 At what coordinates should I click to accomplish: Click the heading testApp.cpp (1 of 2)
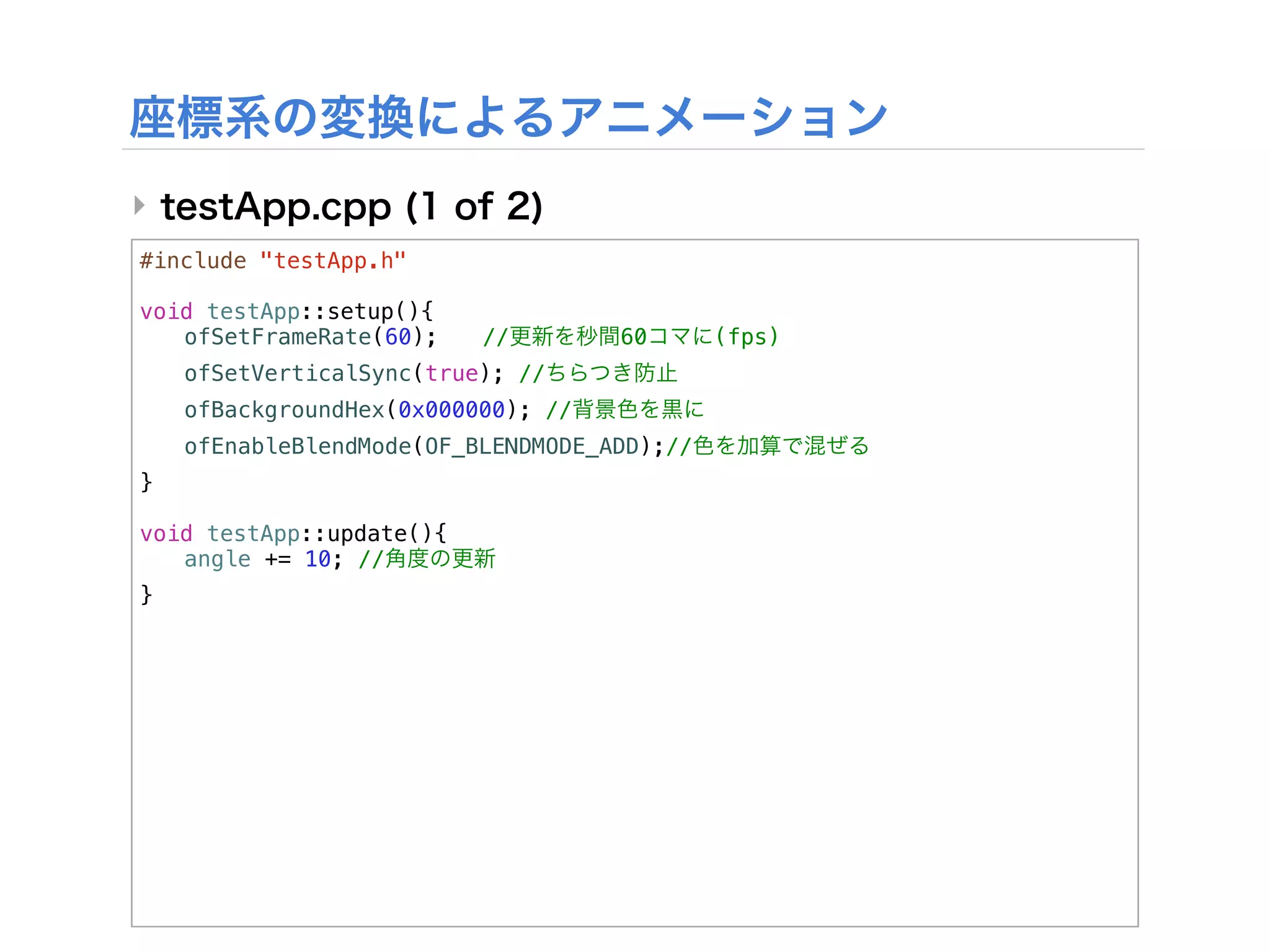(x=352, y=207)
